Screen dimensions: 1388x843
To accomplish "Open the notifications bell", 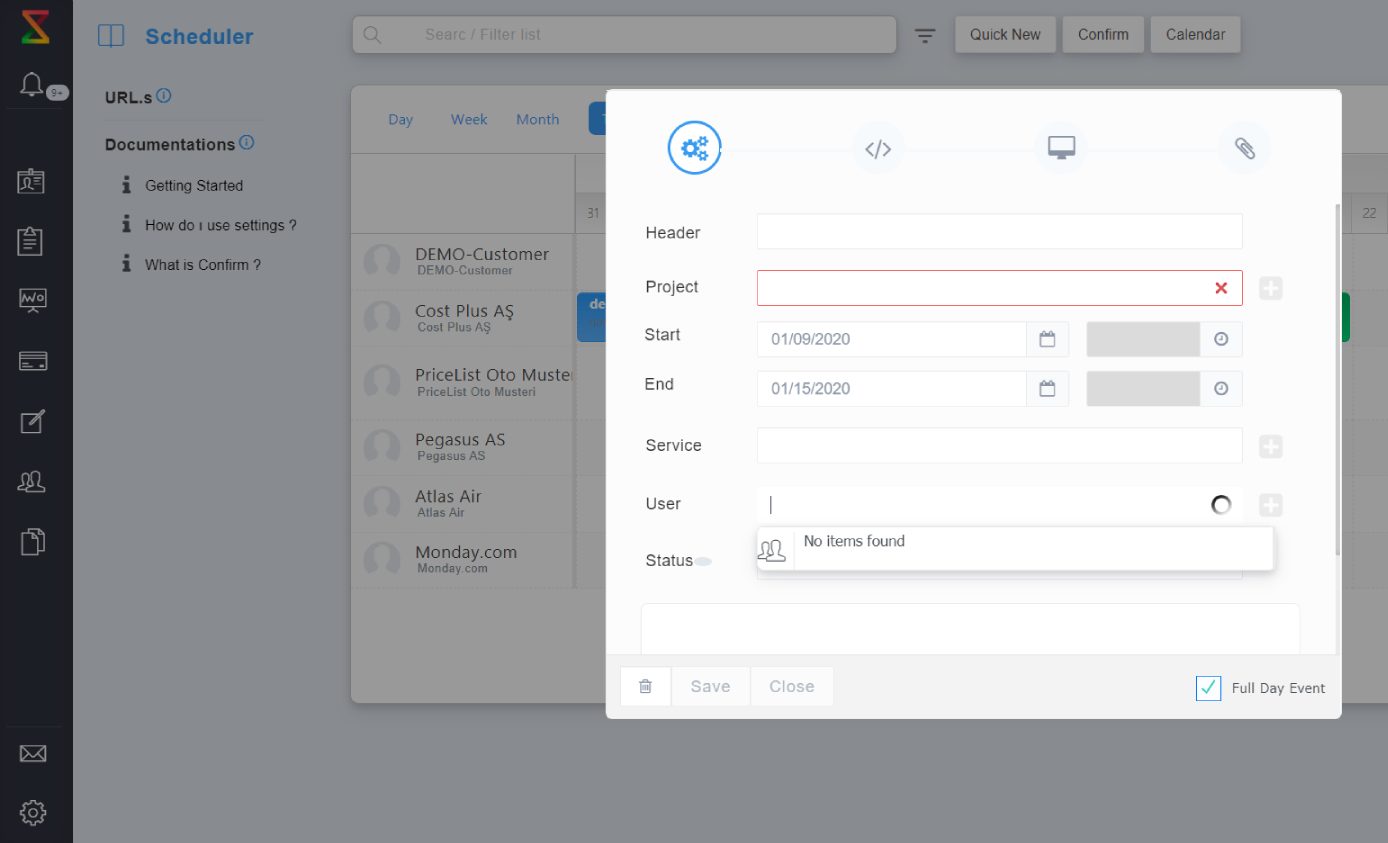I will [32, 85].
